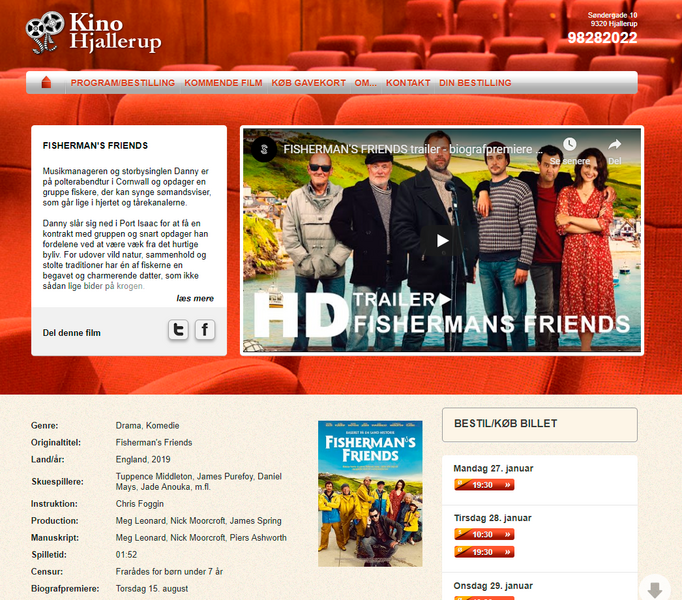The image size is (682, 600).
Task: Click the '01:52' Spilletid value
Action: click(x=126, y=555)
